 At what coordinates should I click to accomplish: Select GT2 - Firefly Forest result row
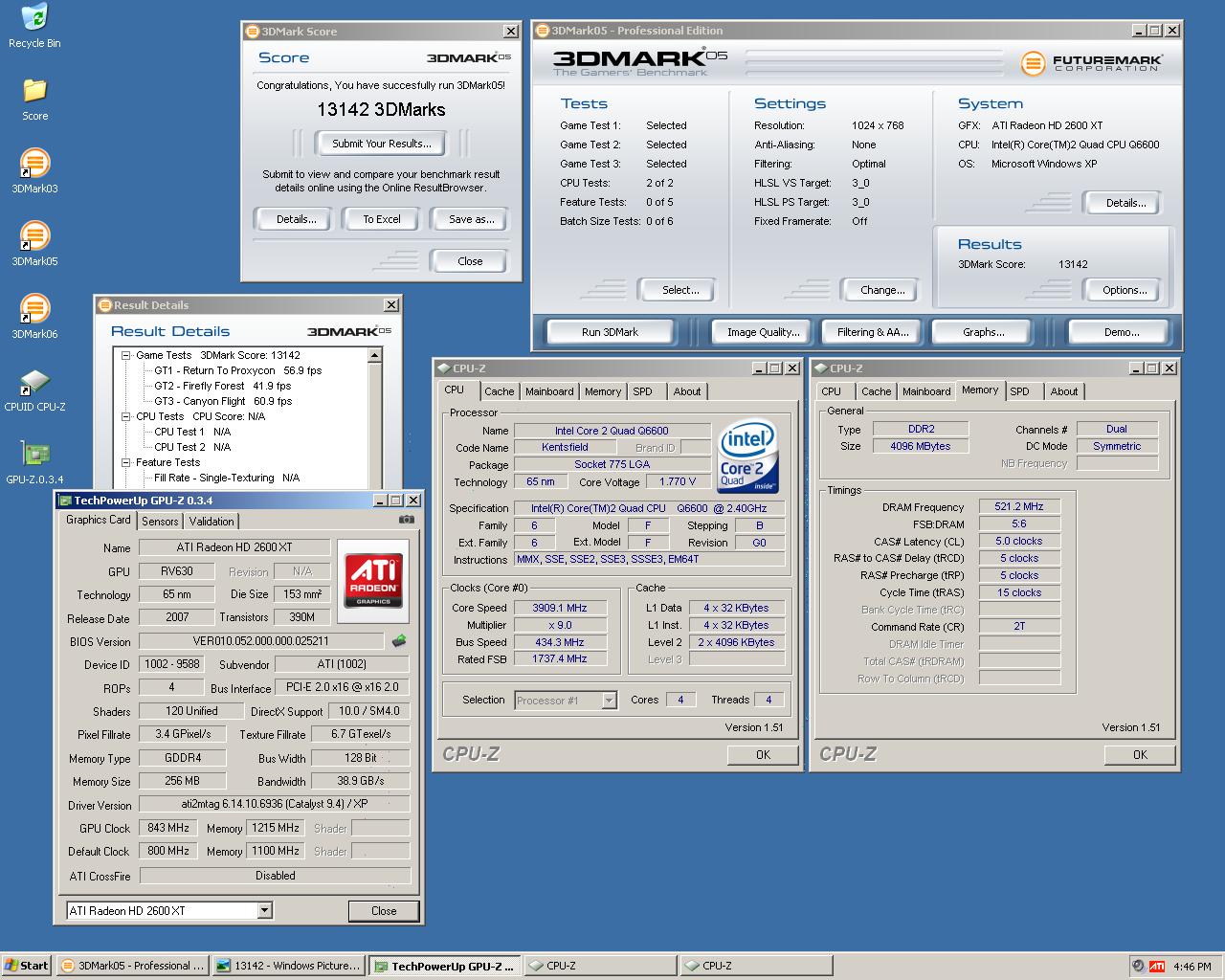[222, 386]
